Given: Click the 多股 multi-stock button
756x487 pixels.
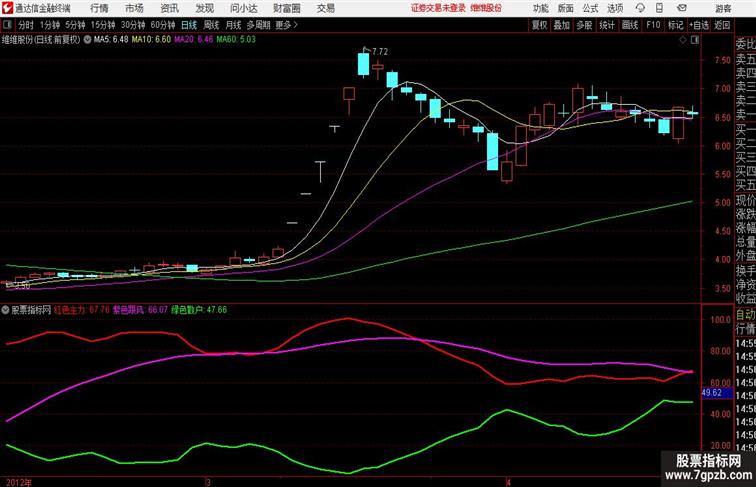Looking at the screenshot, I should click(x=584, y=25).
